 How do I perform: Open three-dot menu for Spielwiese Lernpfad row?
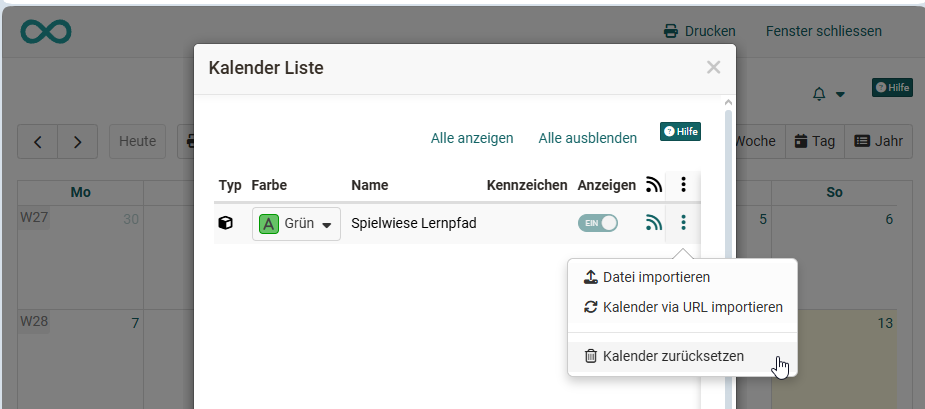(x=683, y=223)
